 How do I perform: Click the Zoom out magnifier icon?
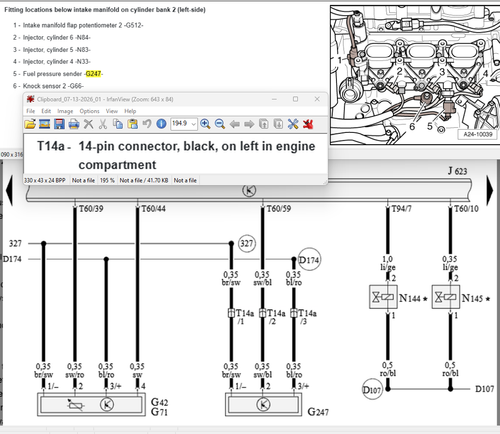pos(220,124)
